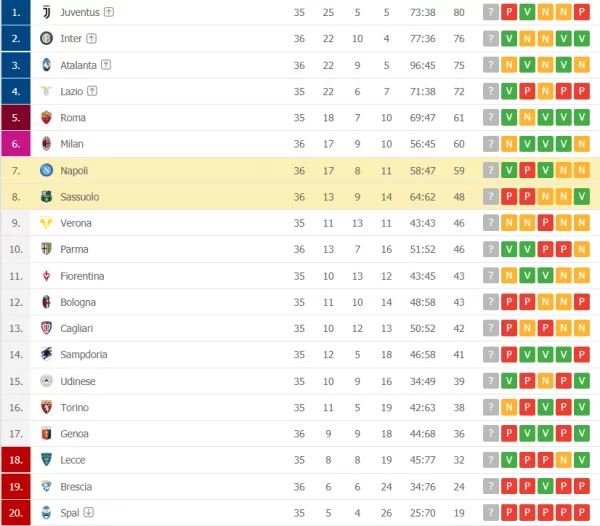600x526 pixels.
Task: Open the Milan team page link
Action: (72, 144)
